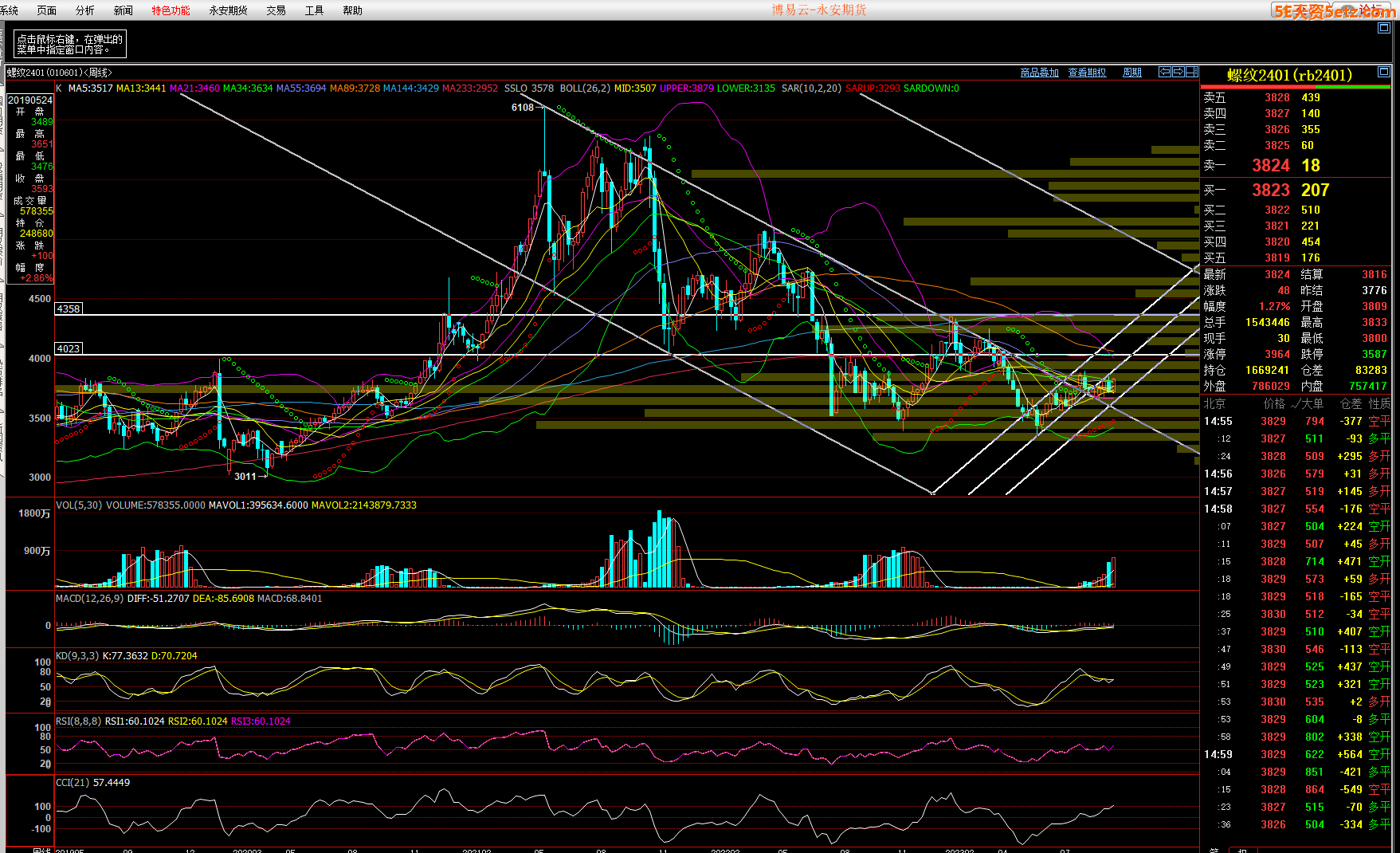Open the 查看期权 options link

[x=1087, y=73]
